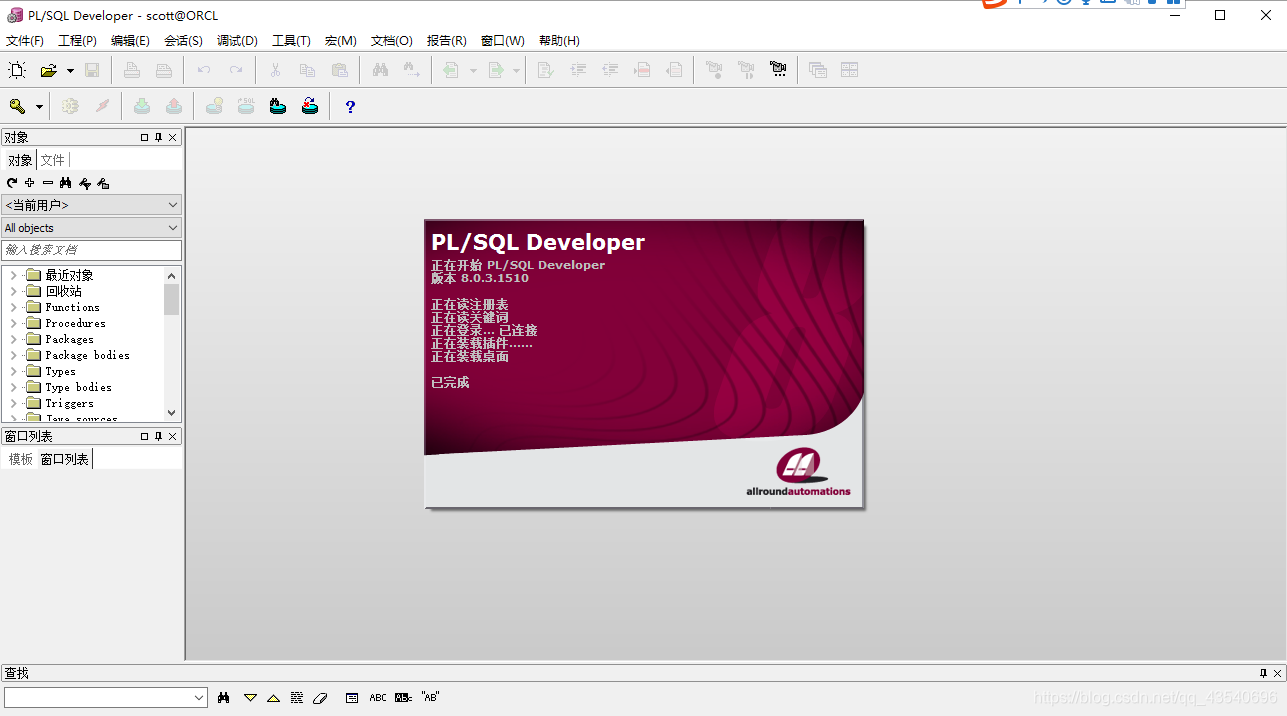Screen dimensions: 1287x716
Task: Click the Print icon in toolbar
Action: point(131,70)
